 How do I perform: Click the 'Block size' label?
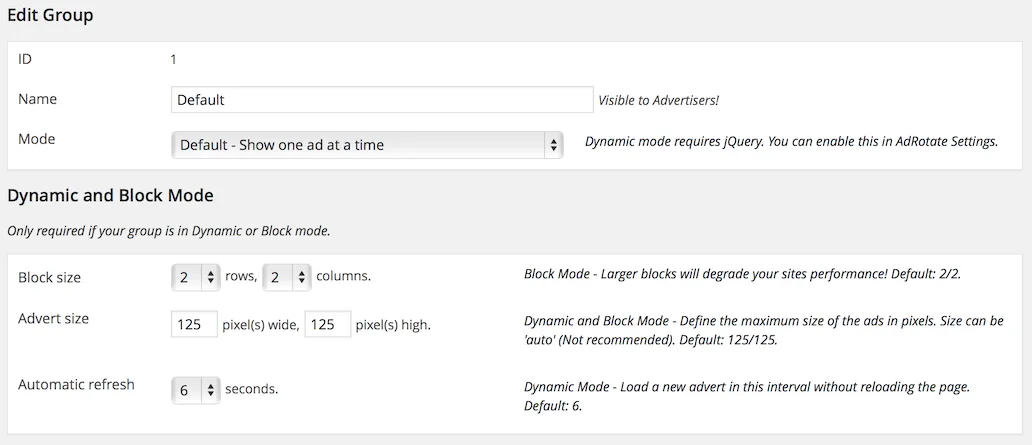coord(49,278)
